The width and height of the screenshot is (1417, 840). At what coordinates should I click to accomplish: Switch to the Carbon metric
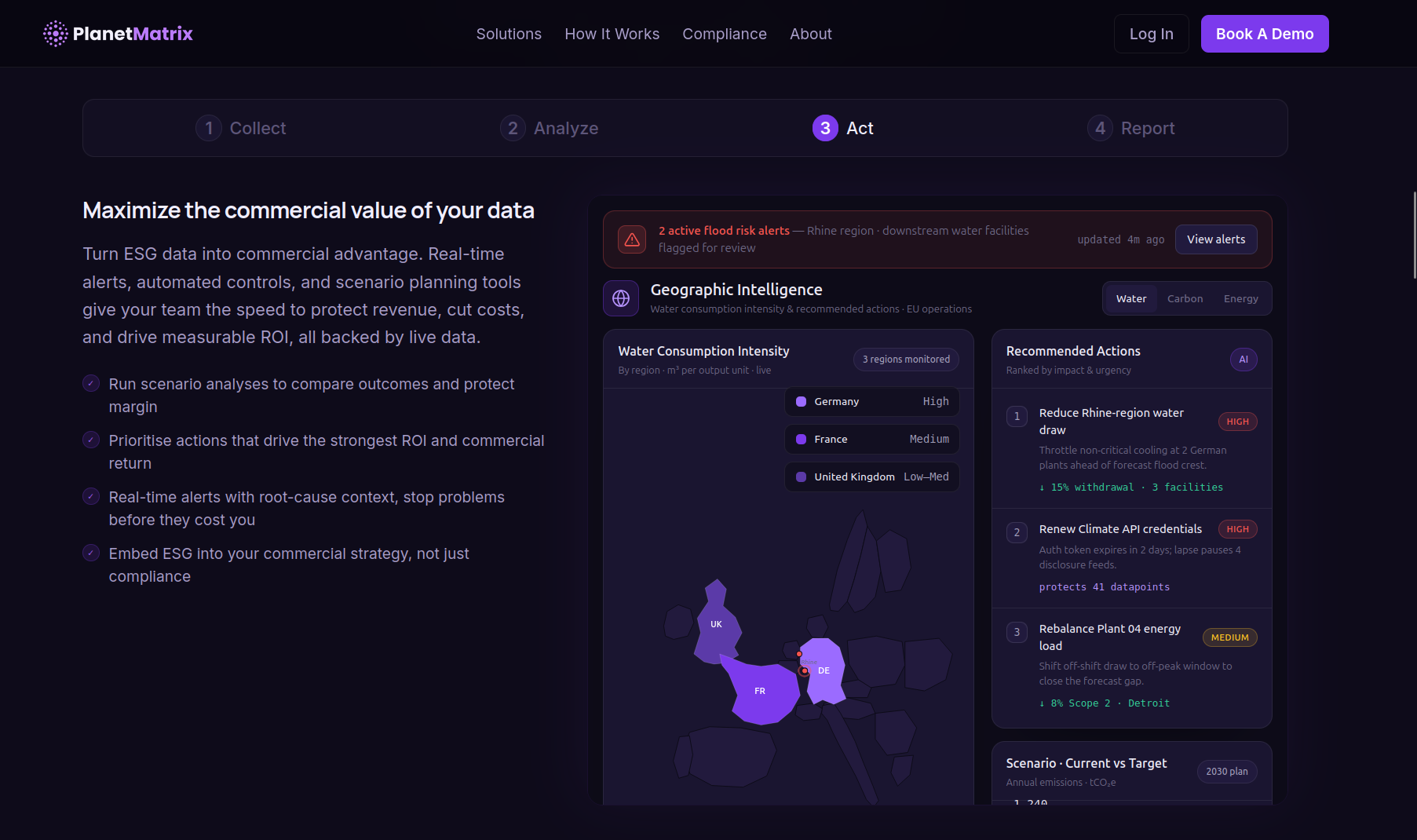(1185, 298)
